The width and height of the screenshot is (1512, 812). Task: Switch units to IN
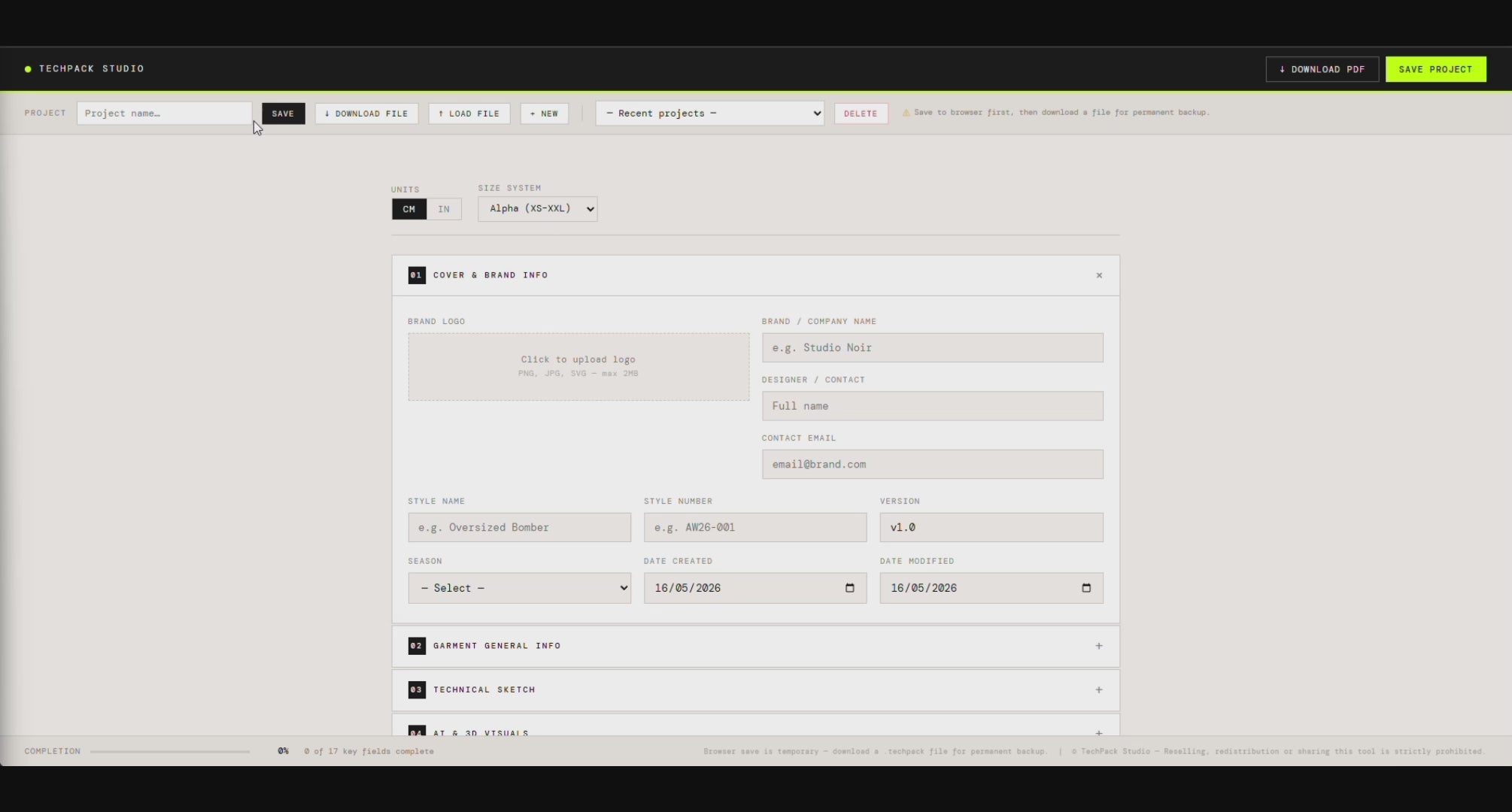point(444,209)
